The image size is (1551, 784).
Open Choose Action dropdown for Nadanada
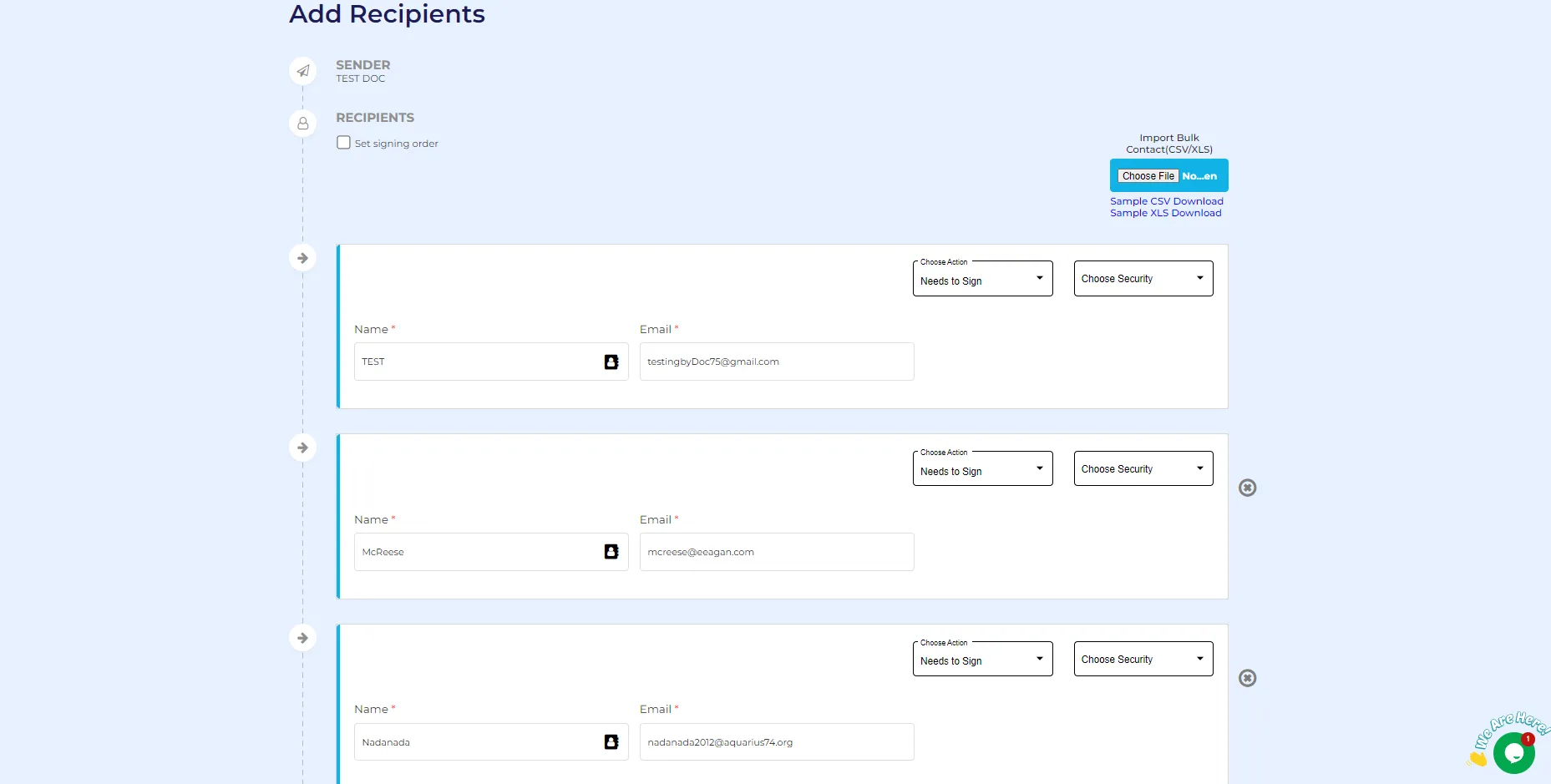click(982, 660)
